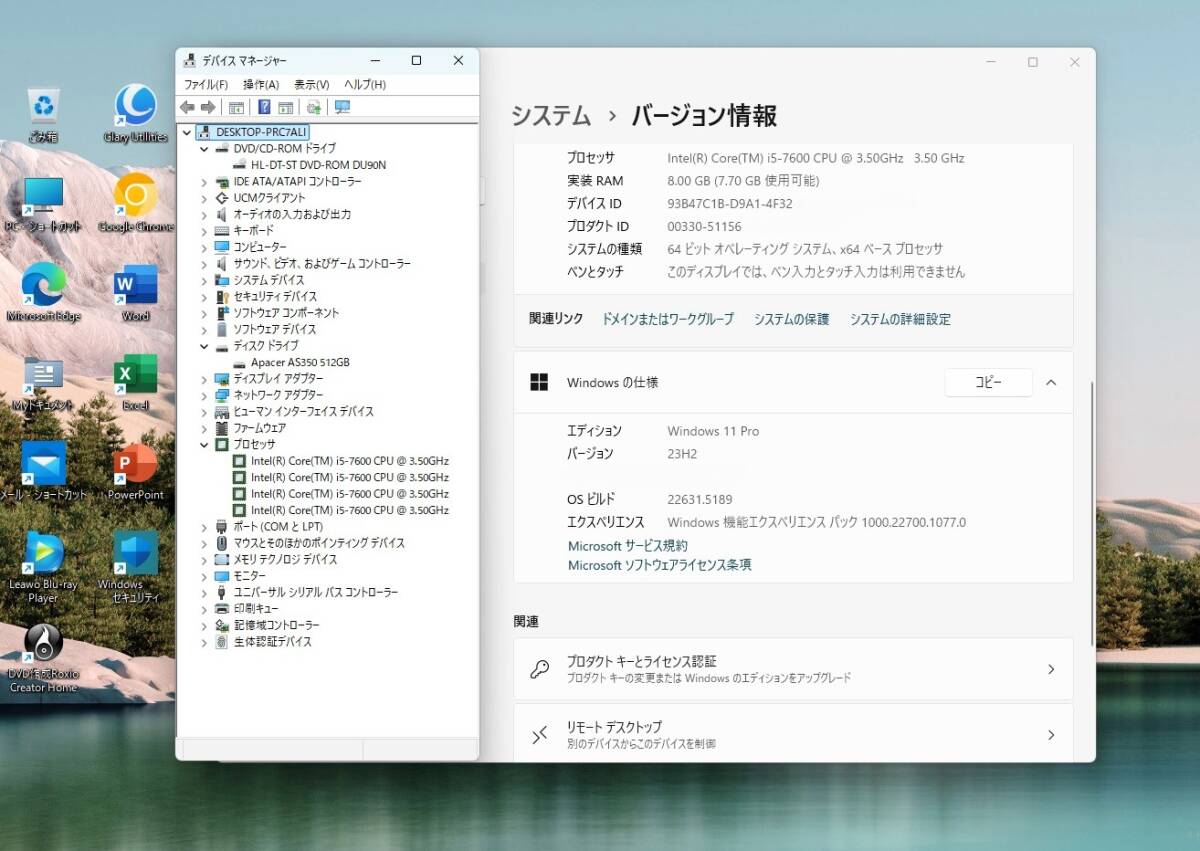Select the 生体認証デバイス tree item
Viewport: 1200px width, 851px height.
[x=272, y=642]
